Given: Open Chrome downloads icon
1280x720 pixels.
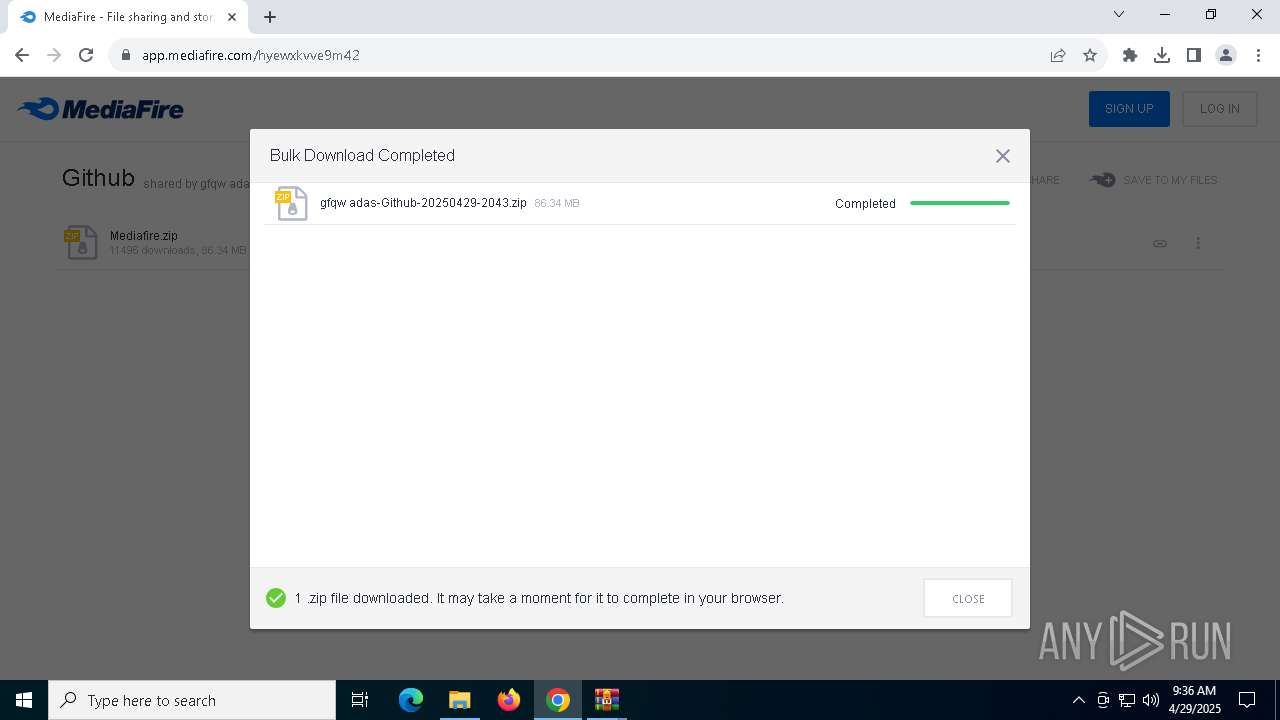Looking at the screenshot, I should [x=1162, y=55].
